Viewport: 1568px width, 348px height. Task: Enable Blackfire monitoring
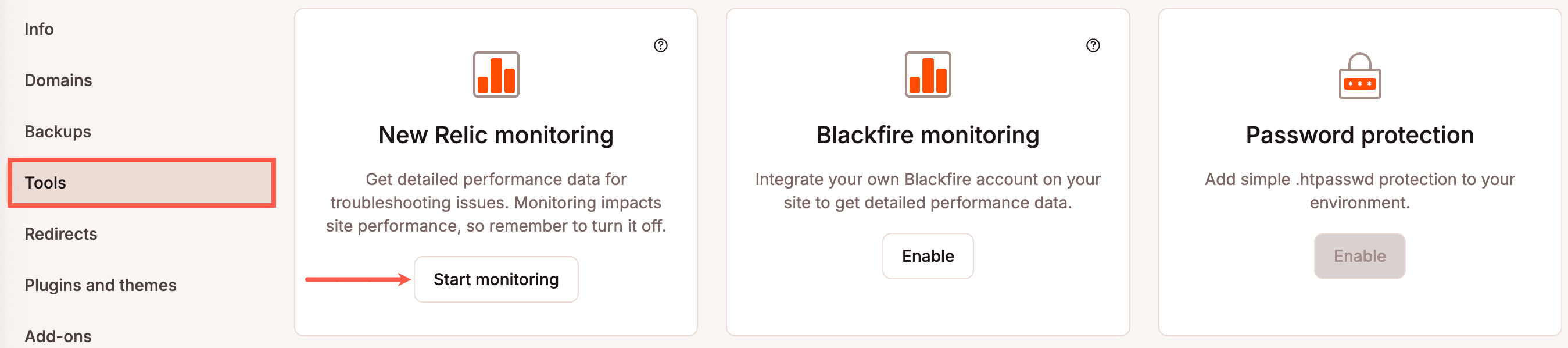(x=928, y=256)
